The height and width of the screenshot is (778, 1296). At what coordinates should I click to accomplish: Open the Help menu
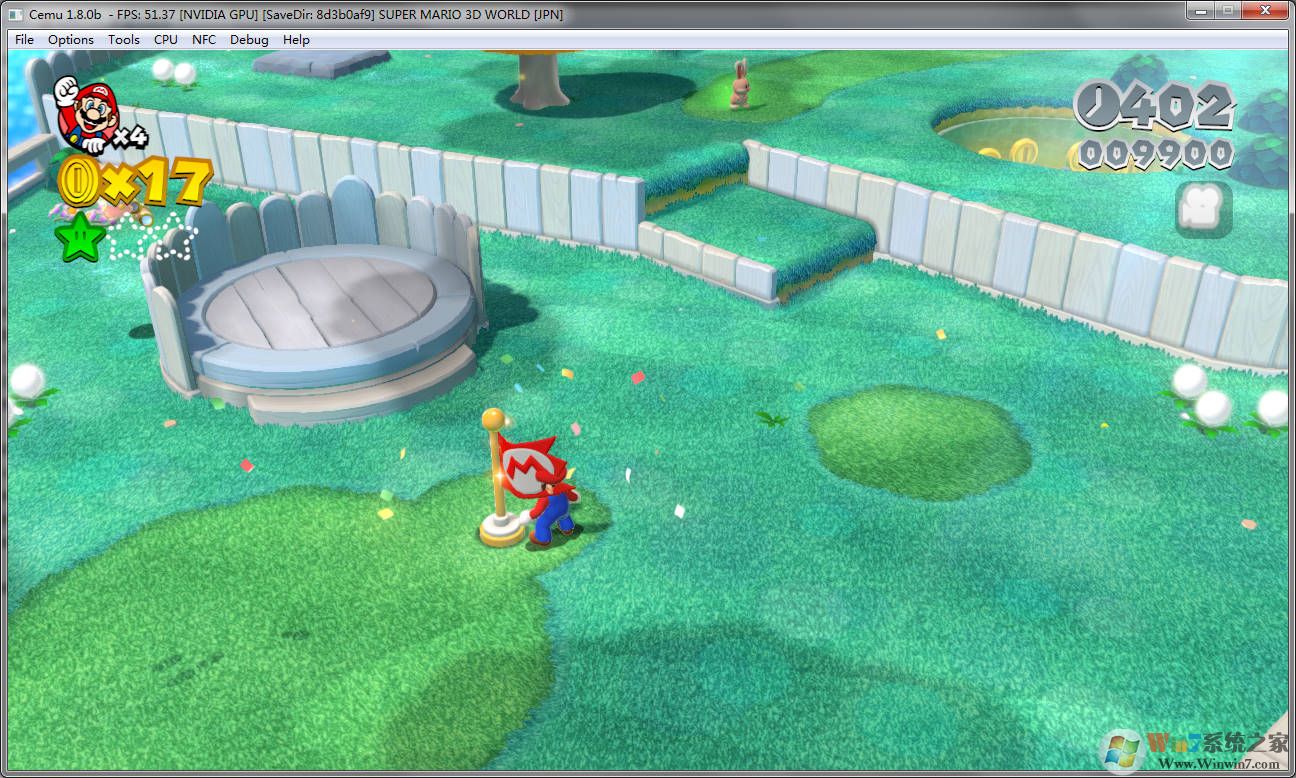click(295, 39)
